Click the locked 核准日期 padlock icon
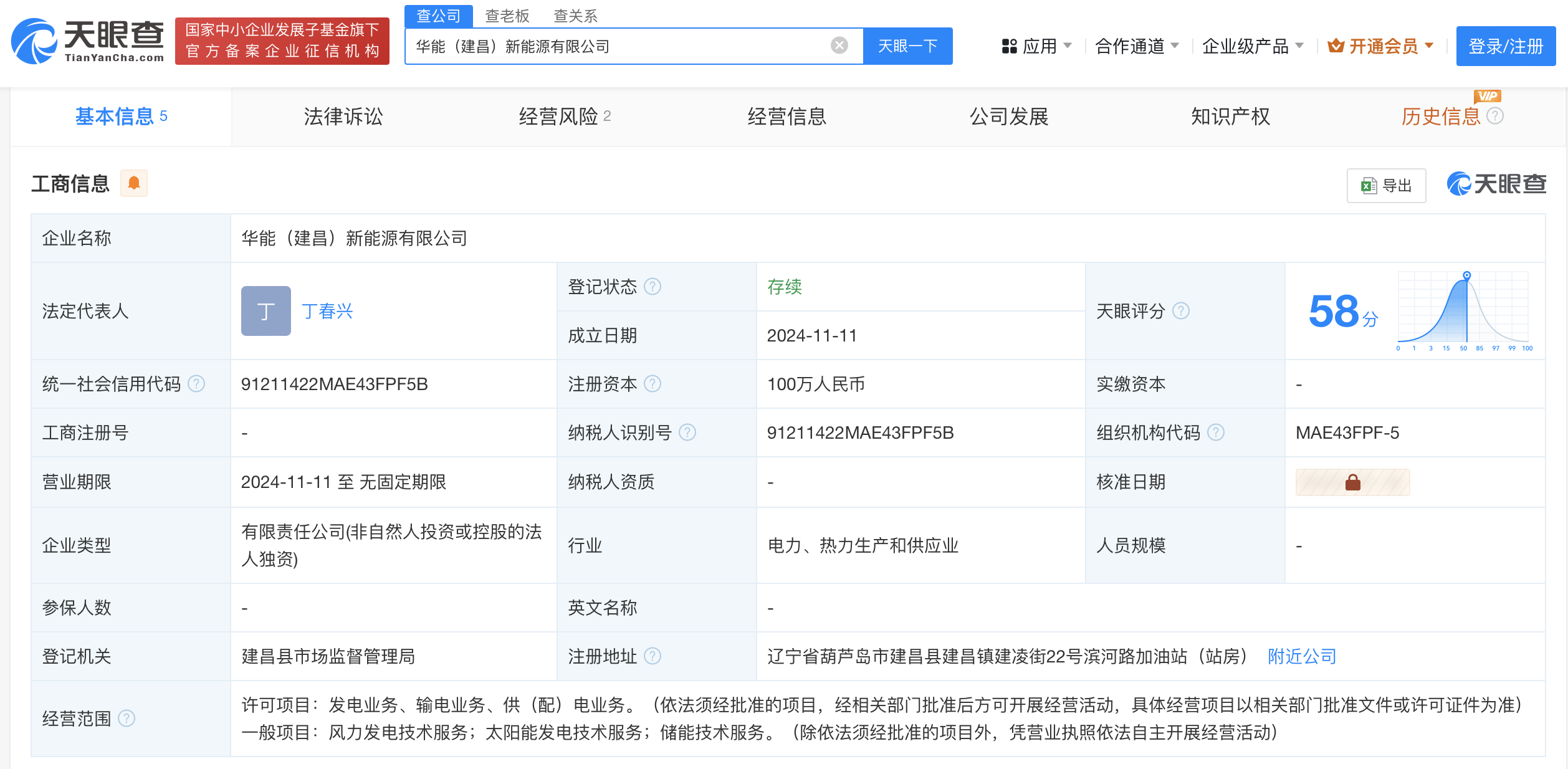The width and height of the screenshot is (1568, 769). pyautogui.click(x=1352, y=482)
